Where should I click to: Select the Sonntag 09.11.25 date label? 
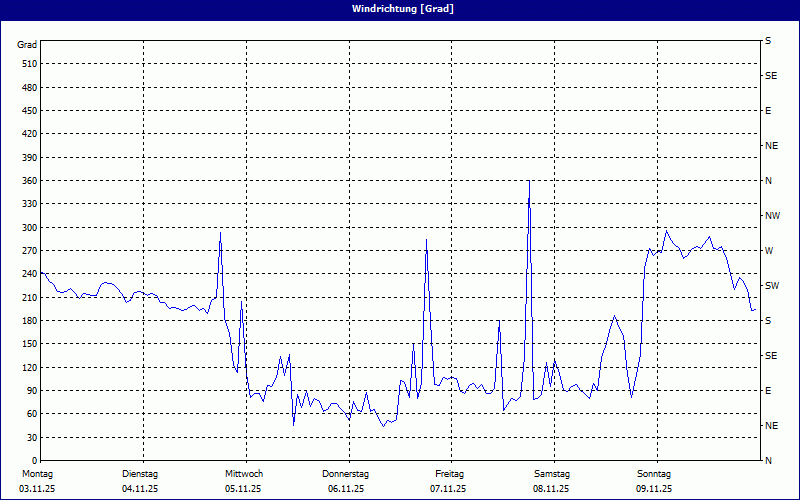[654, 481]
